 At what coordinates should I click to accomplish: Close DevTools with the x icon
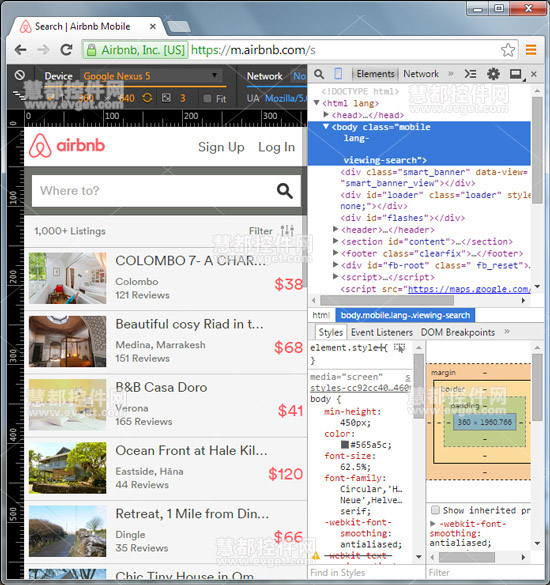point(534,74)
